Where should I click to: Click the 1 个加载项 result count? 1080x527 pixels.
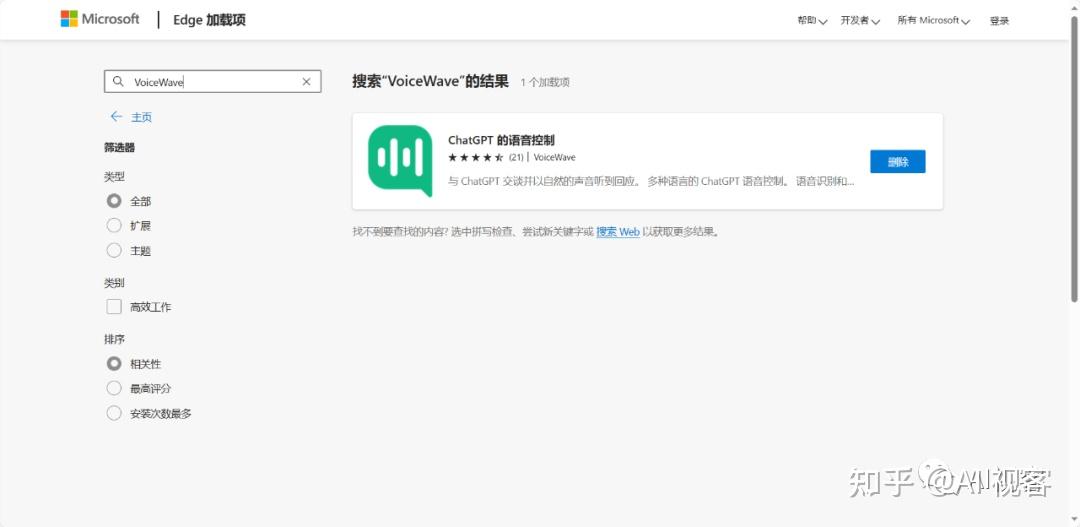click(545, 83)
